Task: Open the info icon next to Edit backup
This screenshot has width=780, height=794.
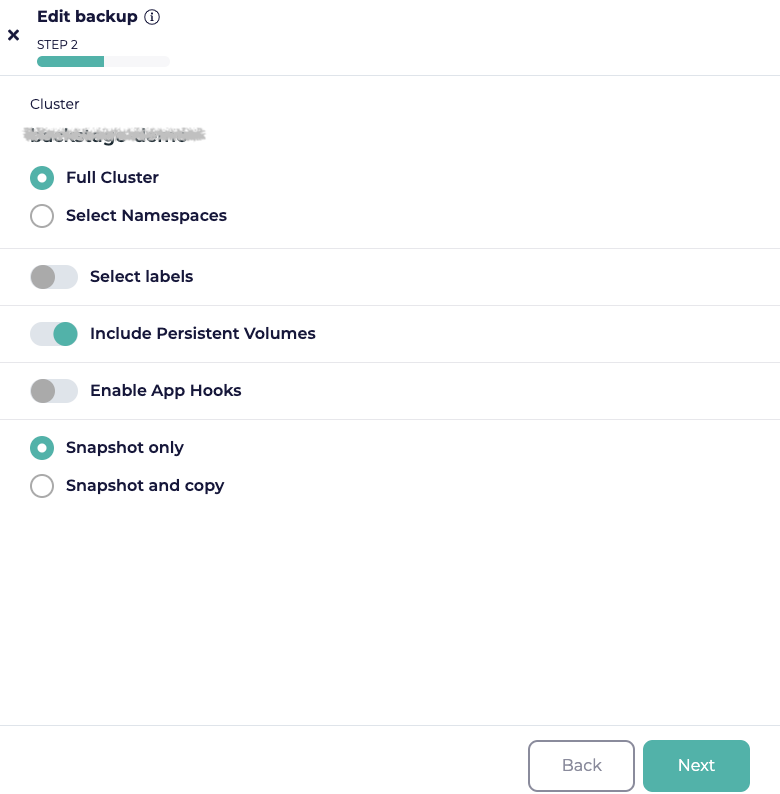Action: pyautogui.click(x=152, y=17)
